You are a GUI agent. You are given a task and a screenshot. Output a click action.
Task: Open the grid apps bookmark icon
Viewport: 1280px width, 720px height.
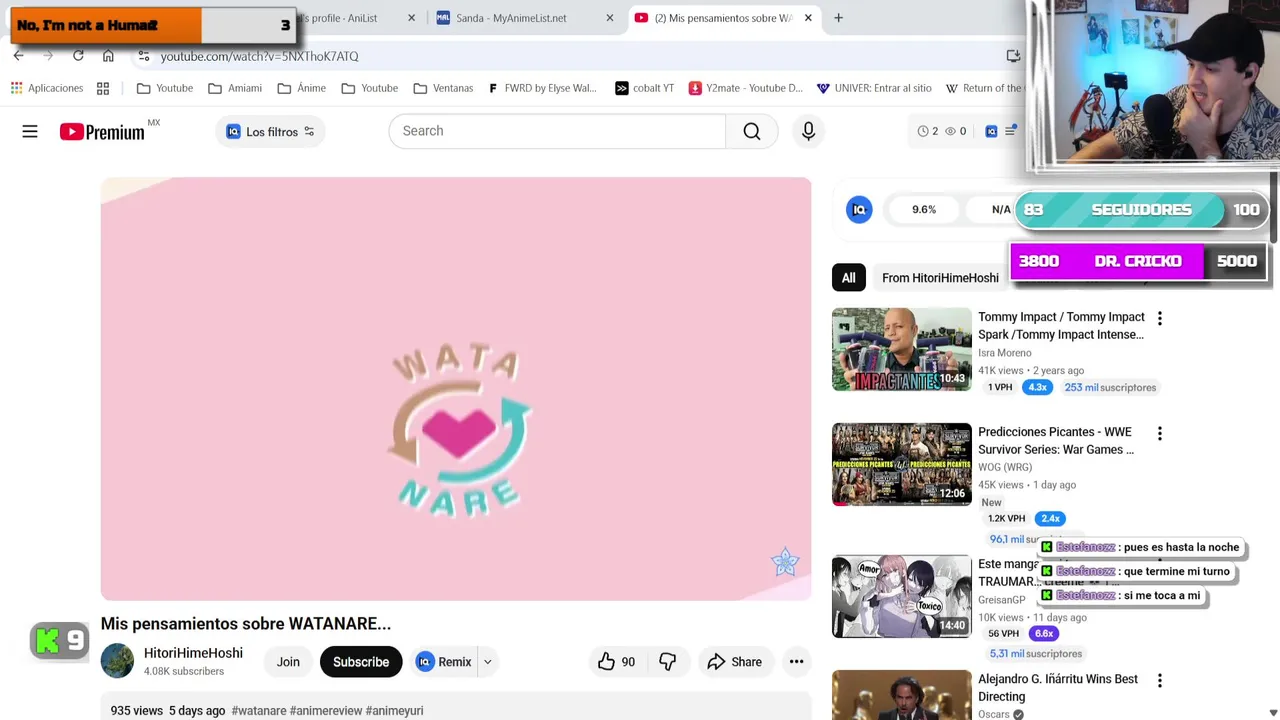(x=103, y=88)
